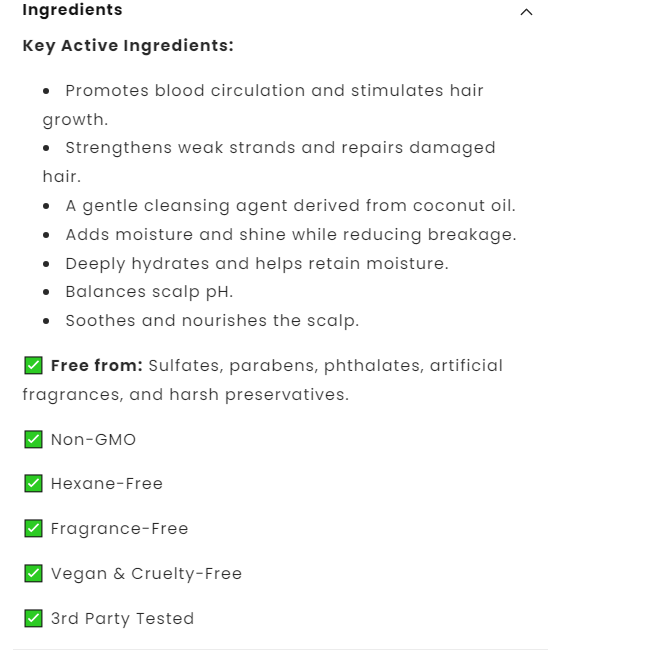The width and height of the screenshot is (650, 660).
Task: Click 'Soothes and nourishes the scalp' bullet
Action: point(212,321)
